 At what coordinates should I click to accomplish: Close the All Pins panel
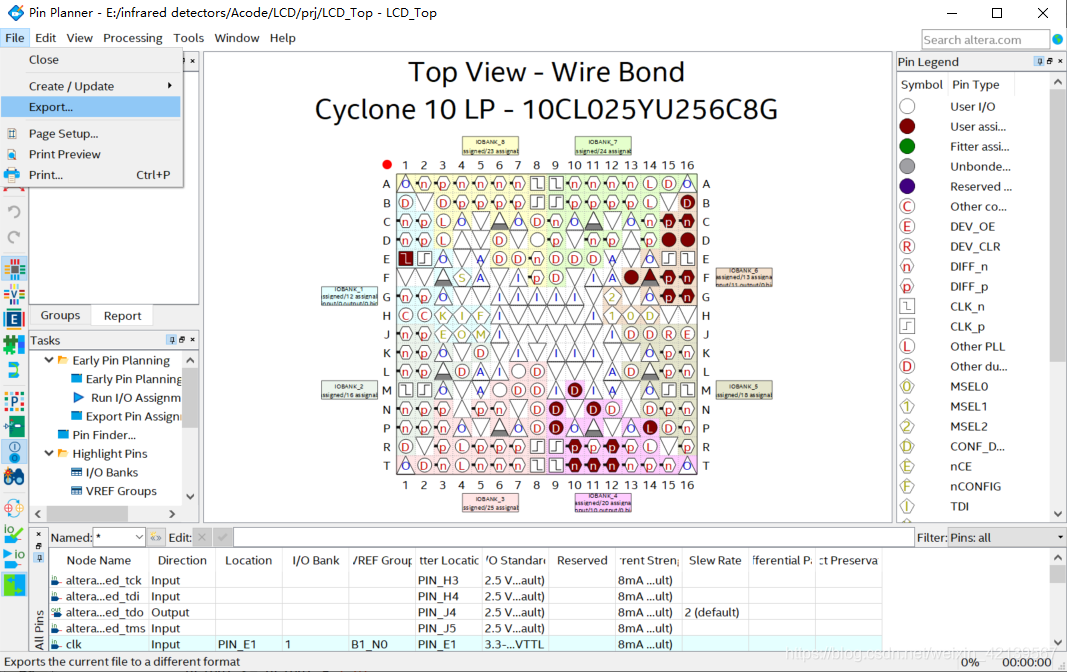click(39, 535)
